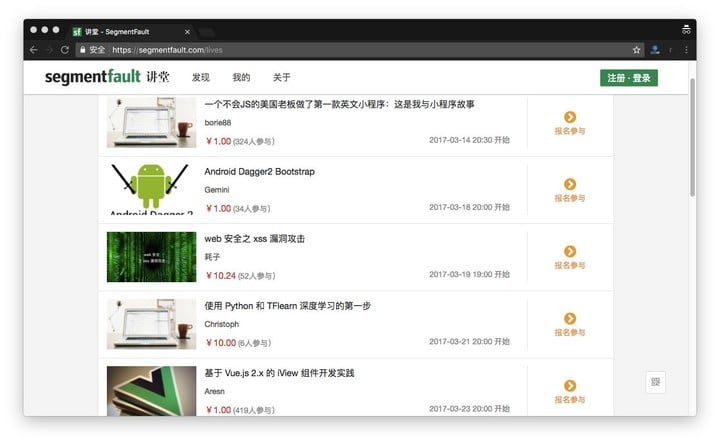Click the green matrix xss thumbnail
The image size is (720, 444).
(x=152, y=257)
